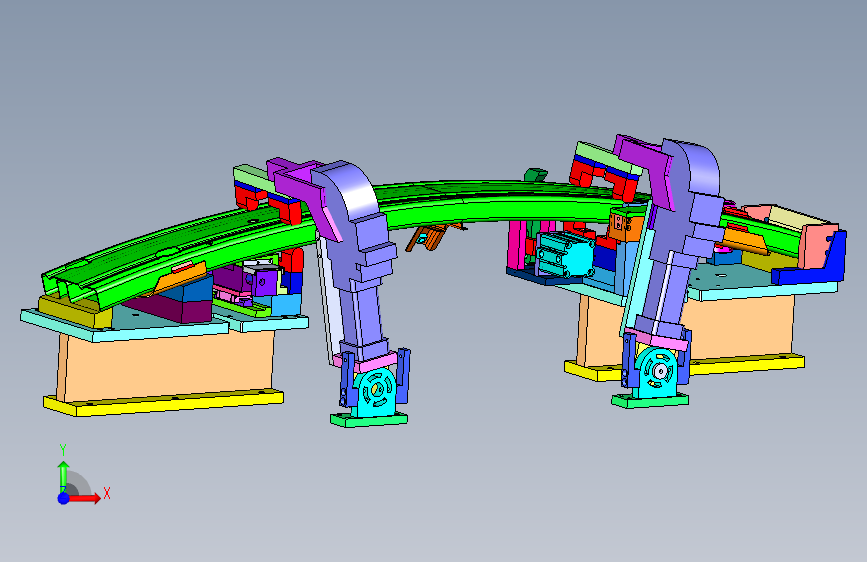
Task: Select the green foot plate under left pivot
Action: 369,420
